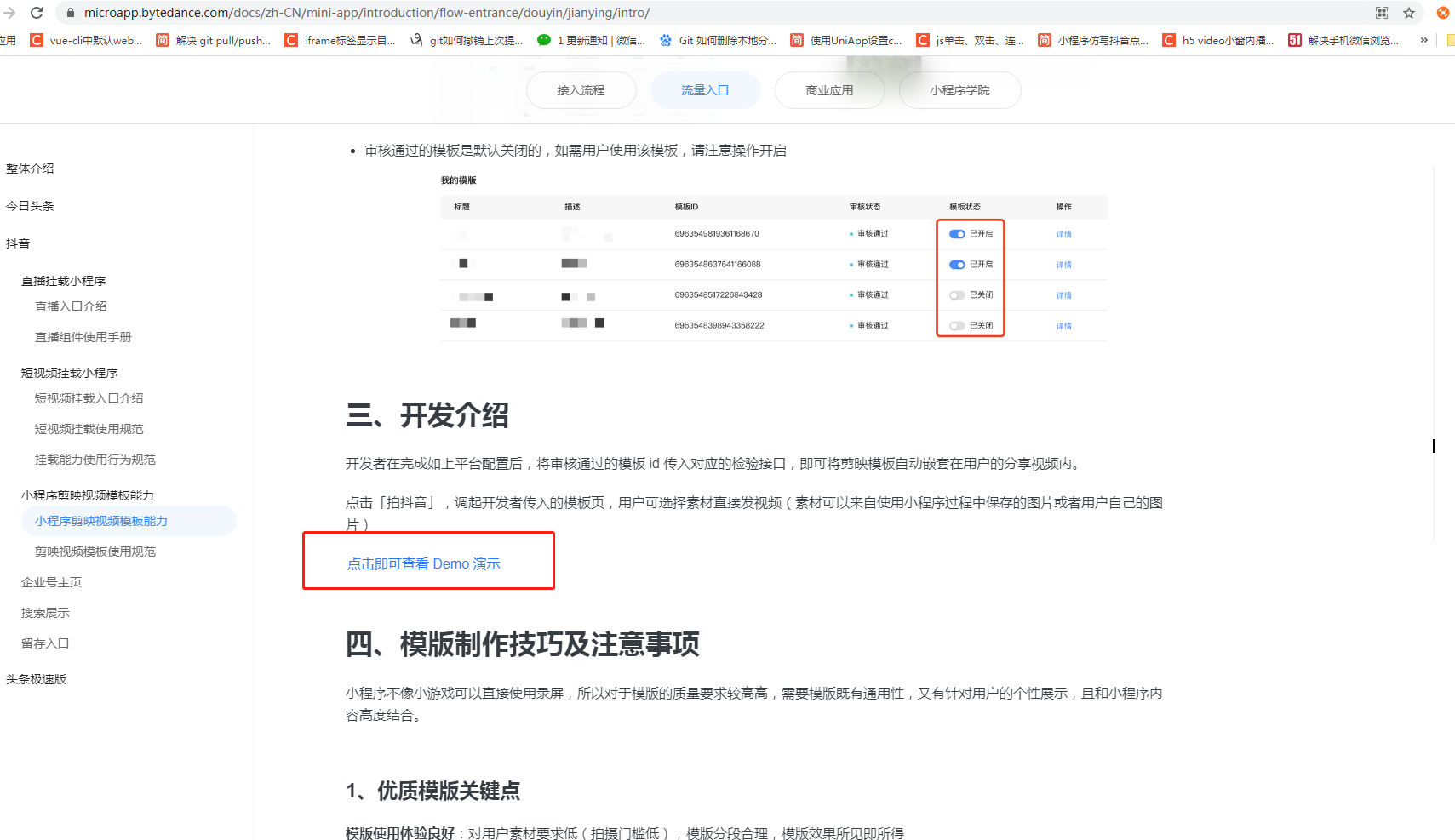Click the '三、开发介绍' heading
1455x840 pixels.
[427, 415]
